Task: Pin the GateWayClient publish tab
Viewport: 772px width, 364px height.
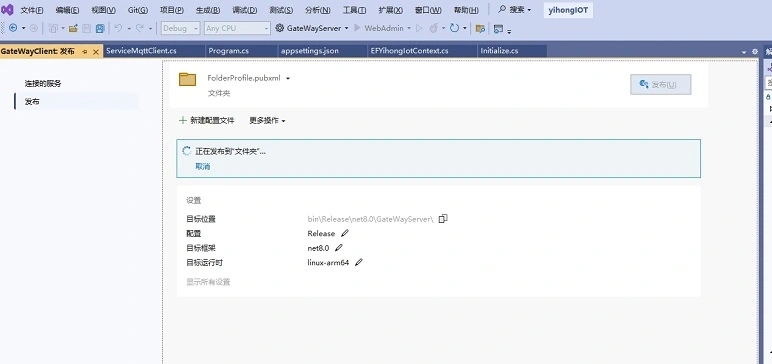Action: [x=85, y=52]
